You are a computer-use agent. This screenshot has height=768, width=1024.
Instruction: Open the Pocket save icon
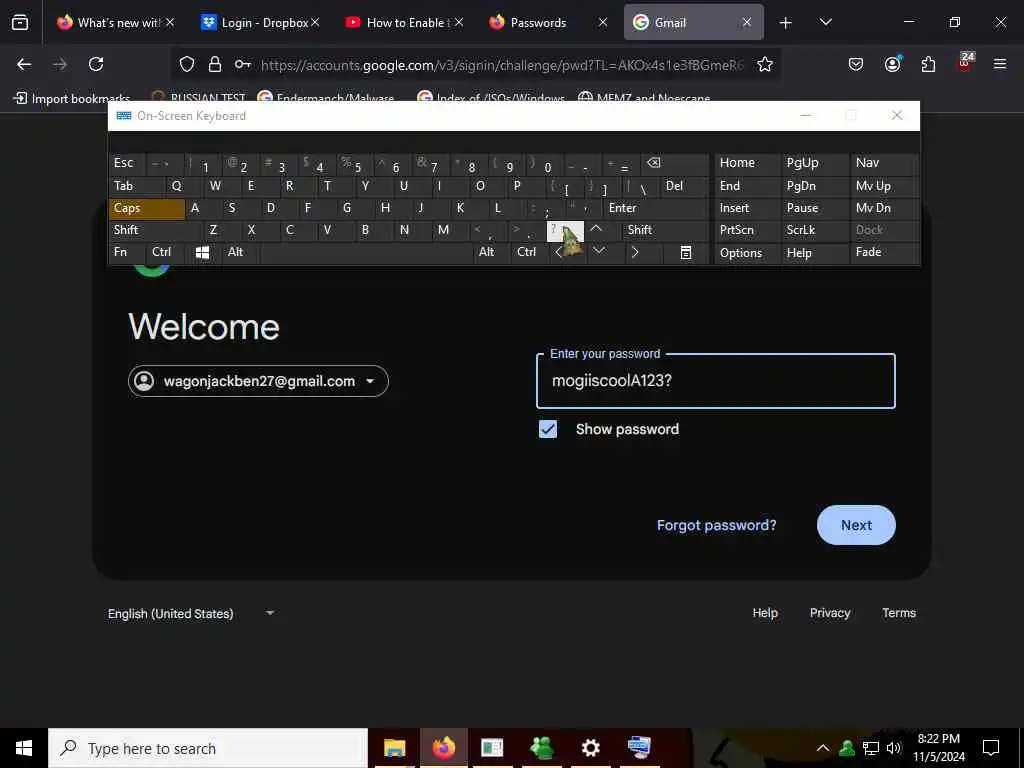[856, 64]
